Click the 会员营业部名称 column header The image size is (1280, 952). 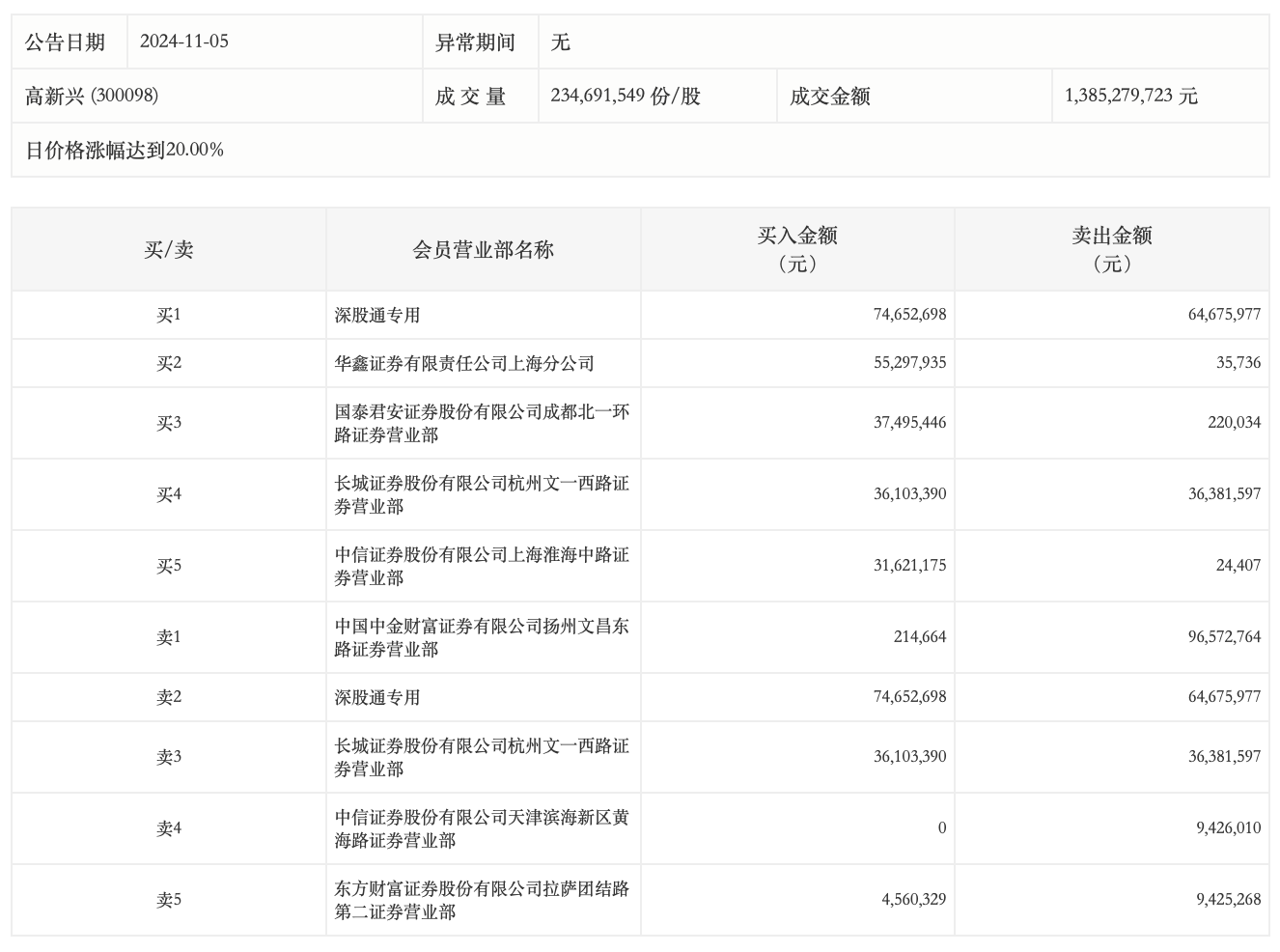[483, 249]
